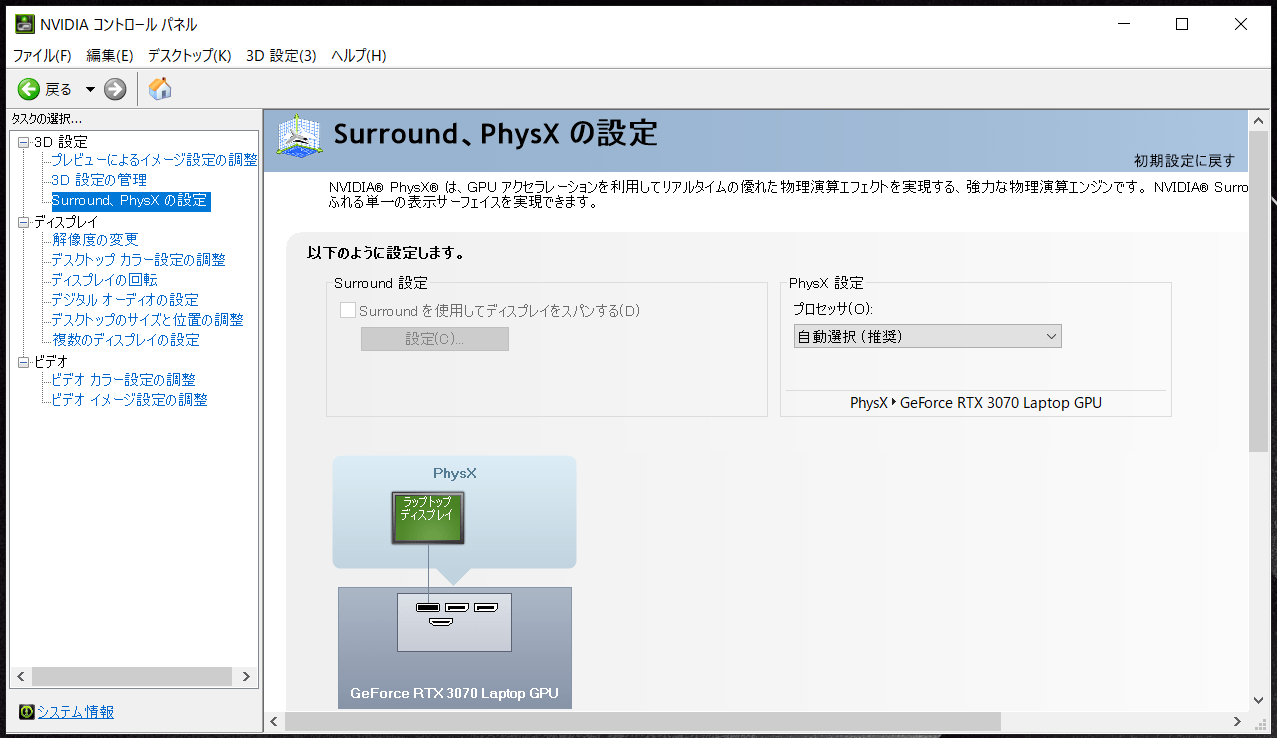1277x738 pixels.
Task: Click main panel horizontal scroll-right arrow
Action: tap(1240, 721)
